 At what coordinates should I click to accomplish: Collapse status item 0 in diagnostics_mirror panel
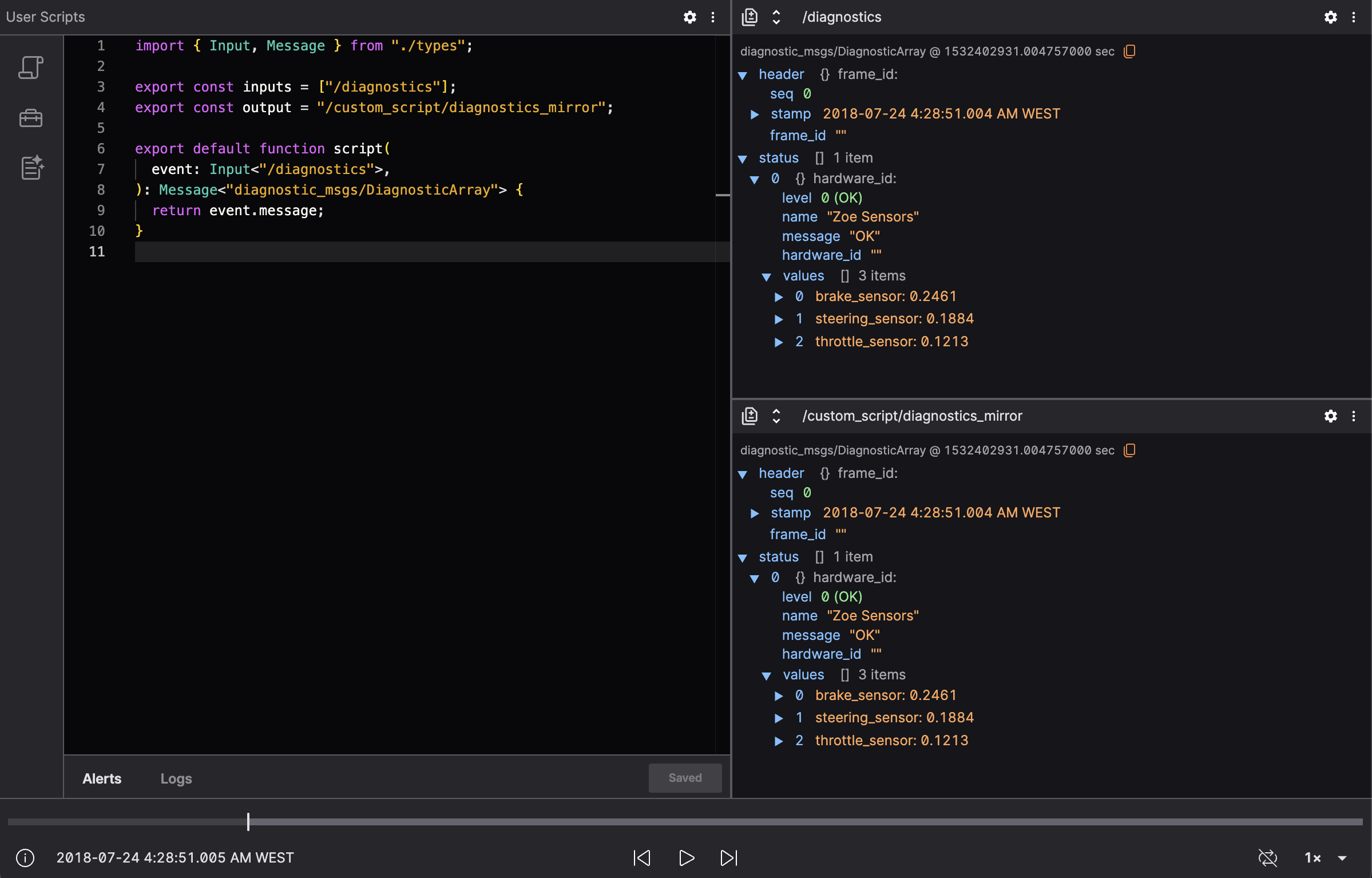[755, 579]
